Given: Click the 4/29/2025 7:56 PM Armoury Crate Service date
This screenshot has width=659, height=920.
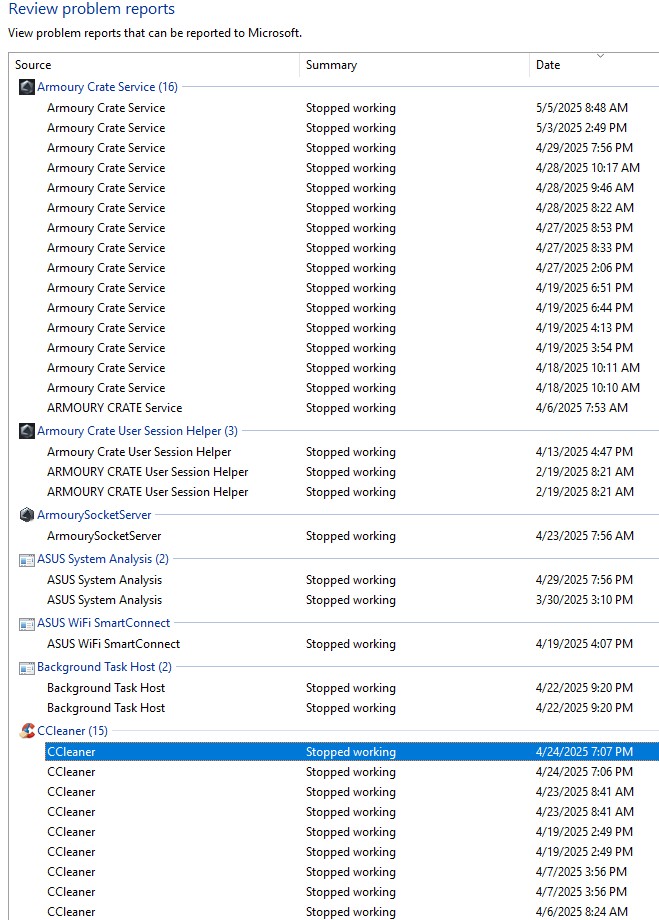Looking at the screenshot, I should (584, 148).
